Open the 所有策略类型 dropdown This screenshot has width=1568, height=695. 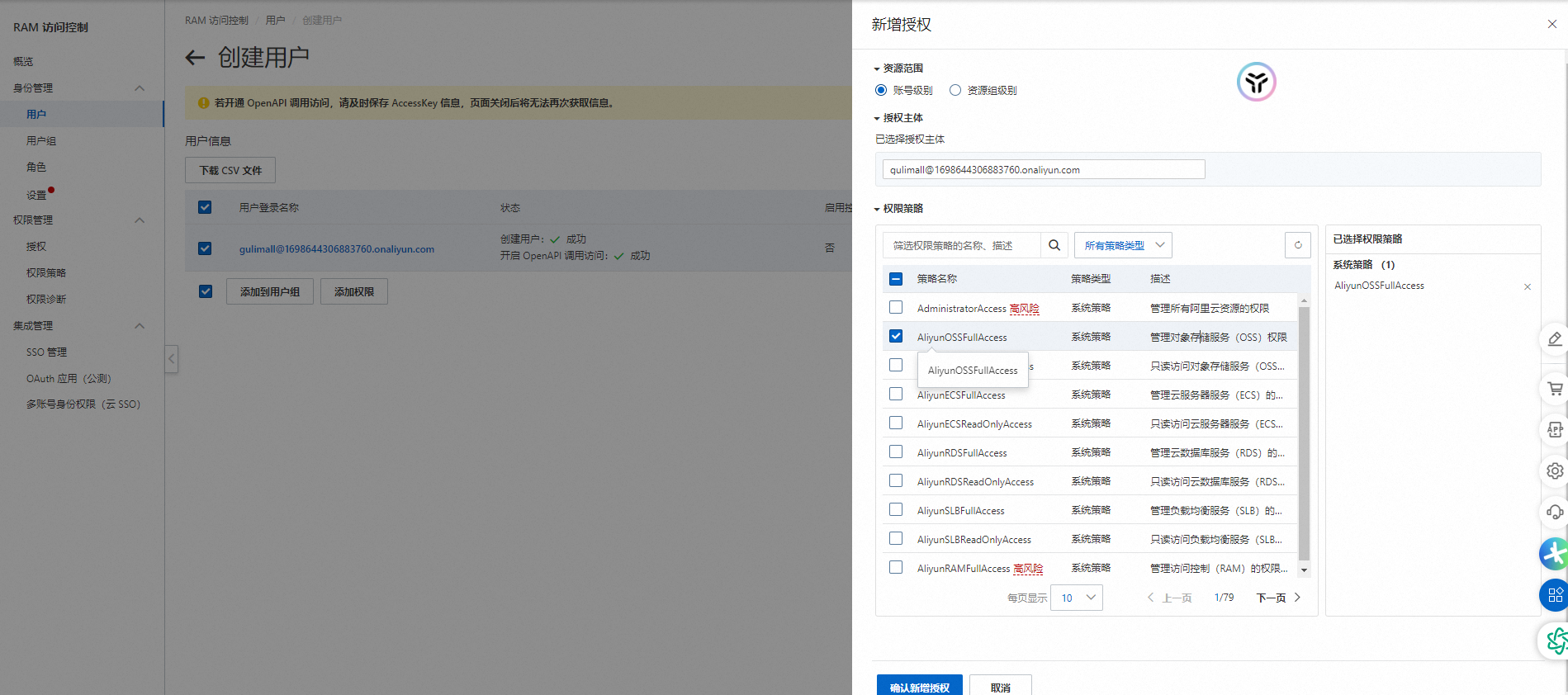pyautogui.click(x=1123, y=245)
